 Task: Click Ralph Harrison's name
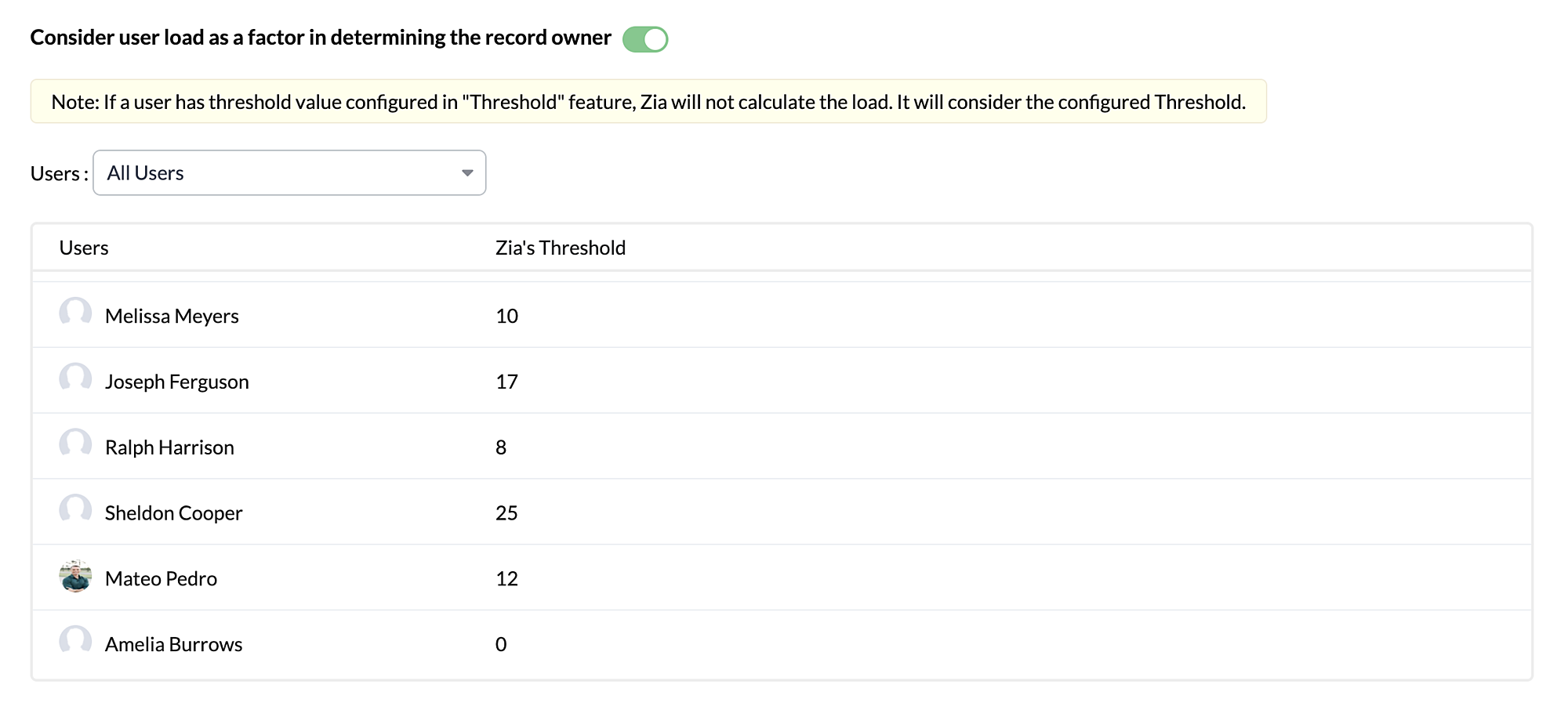(x=169, y=448)
